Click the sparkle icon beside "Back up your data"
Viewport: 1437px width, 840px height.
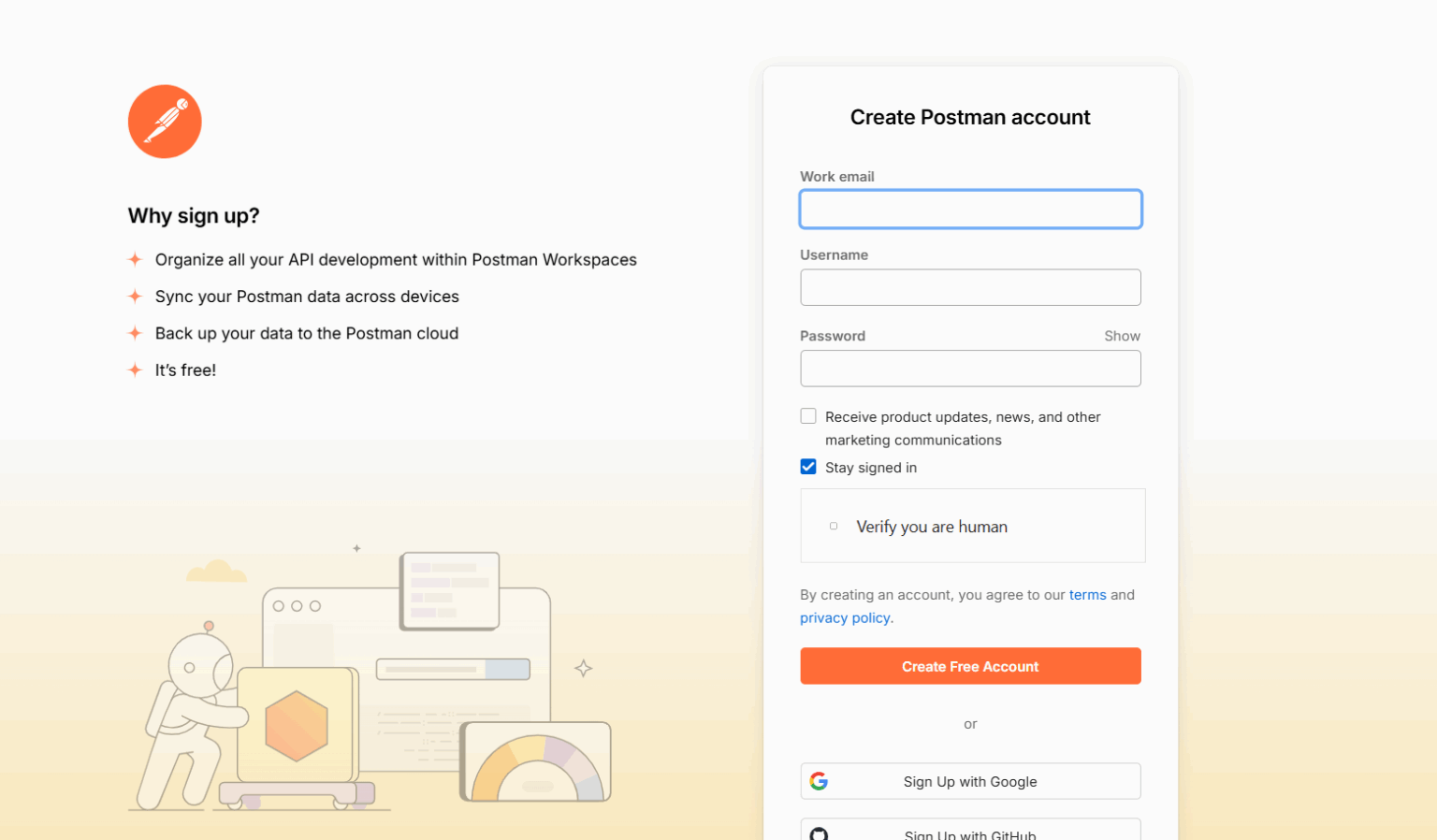click(x=135, y=333)
